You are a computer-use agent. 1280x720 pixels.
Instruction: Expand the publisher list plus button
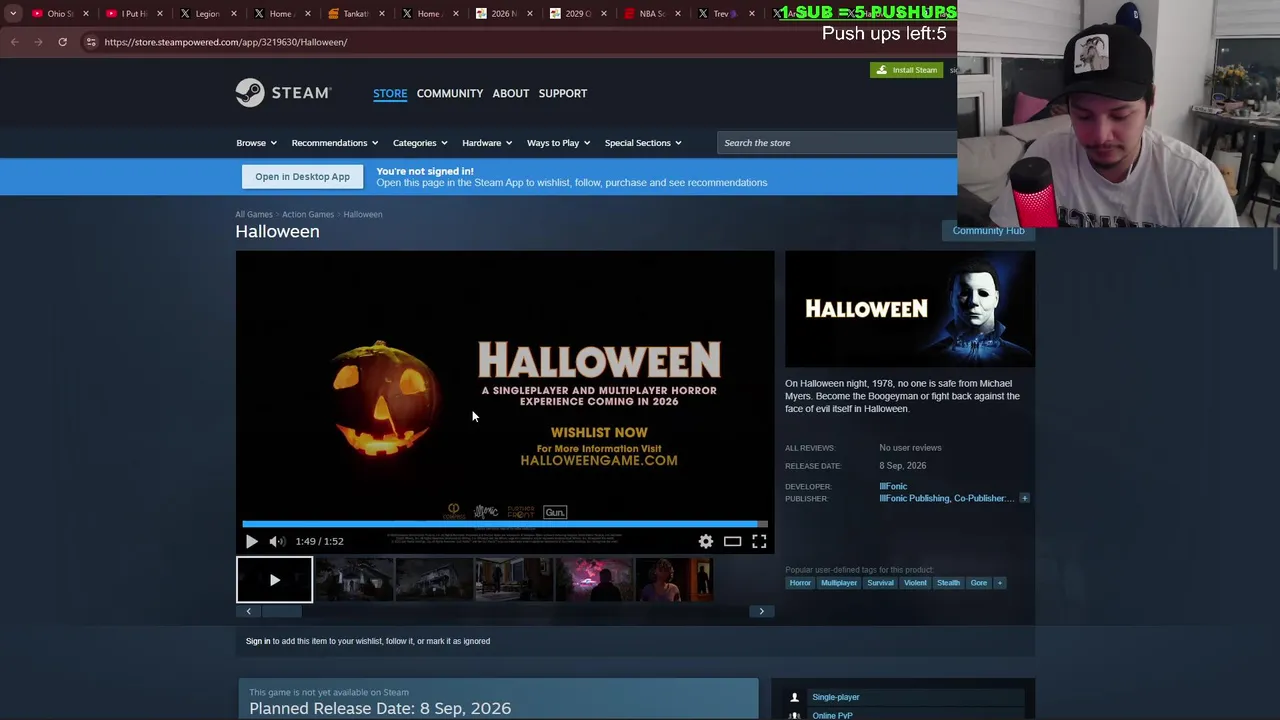[x=1024, y=498]
